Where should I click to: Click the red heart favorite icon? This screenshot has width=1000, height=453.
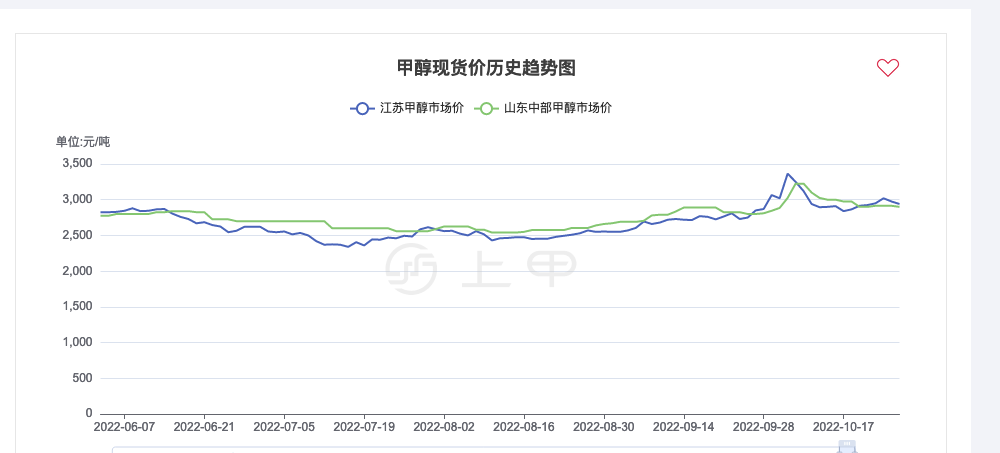tap(887, 68)
